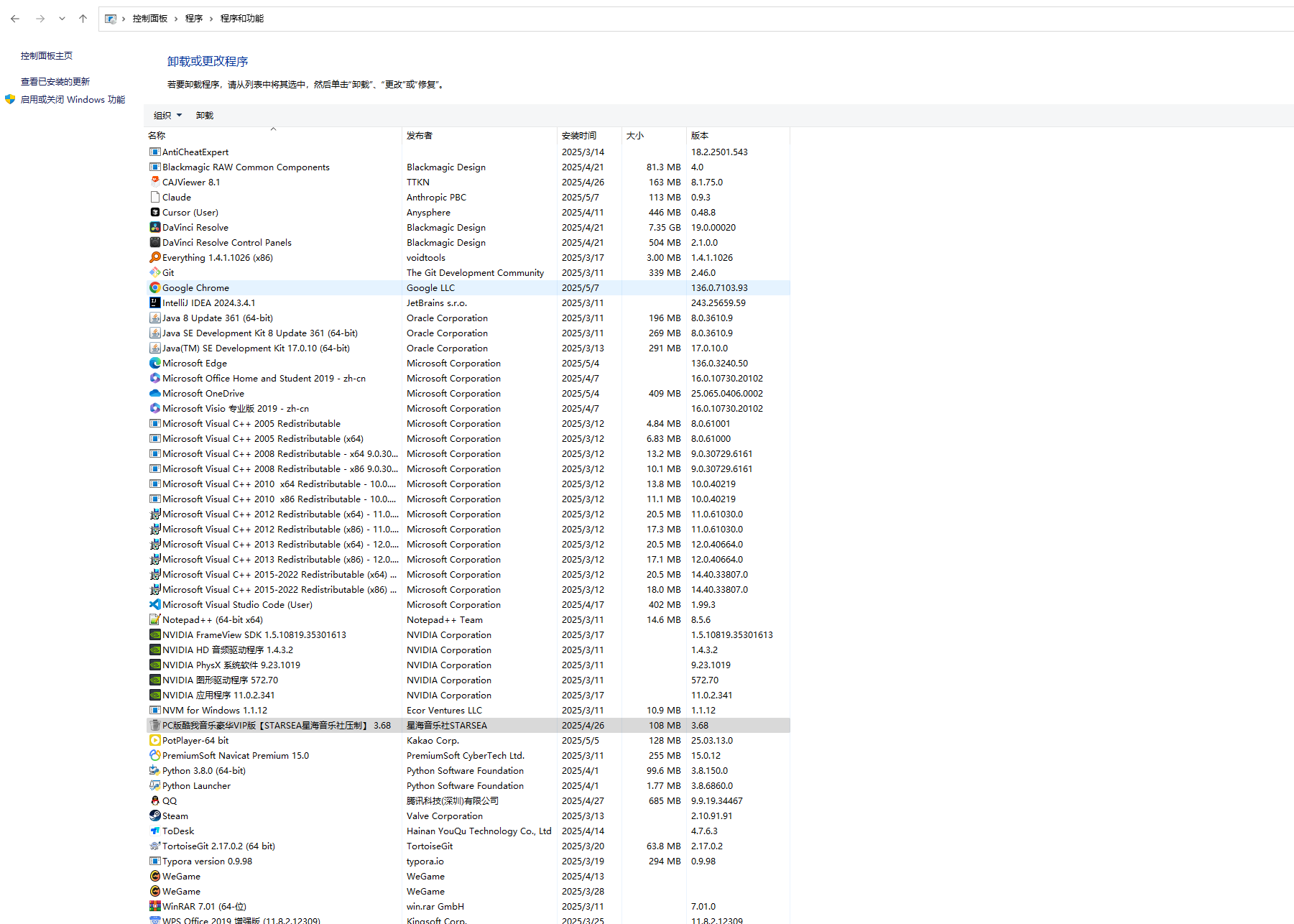Screen dimensions: 1294x924
Task: Select the PC版酷我音乐豪华VIP版 entry
Action: point(468,726)
